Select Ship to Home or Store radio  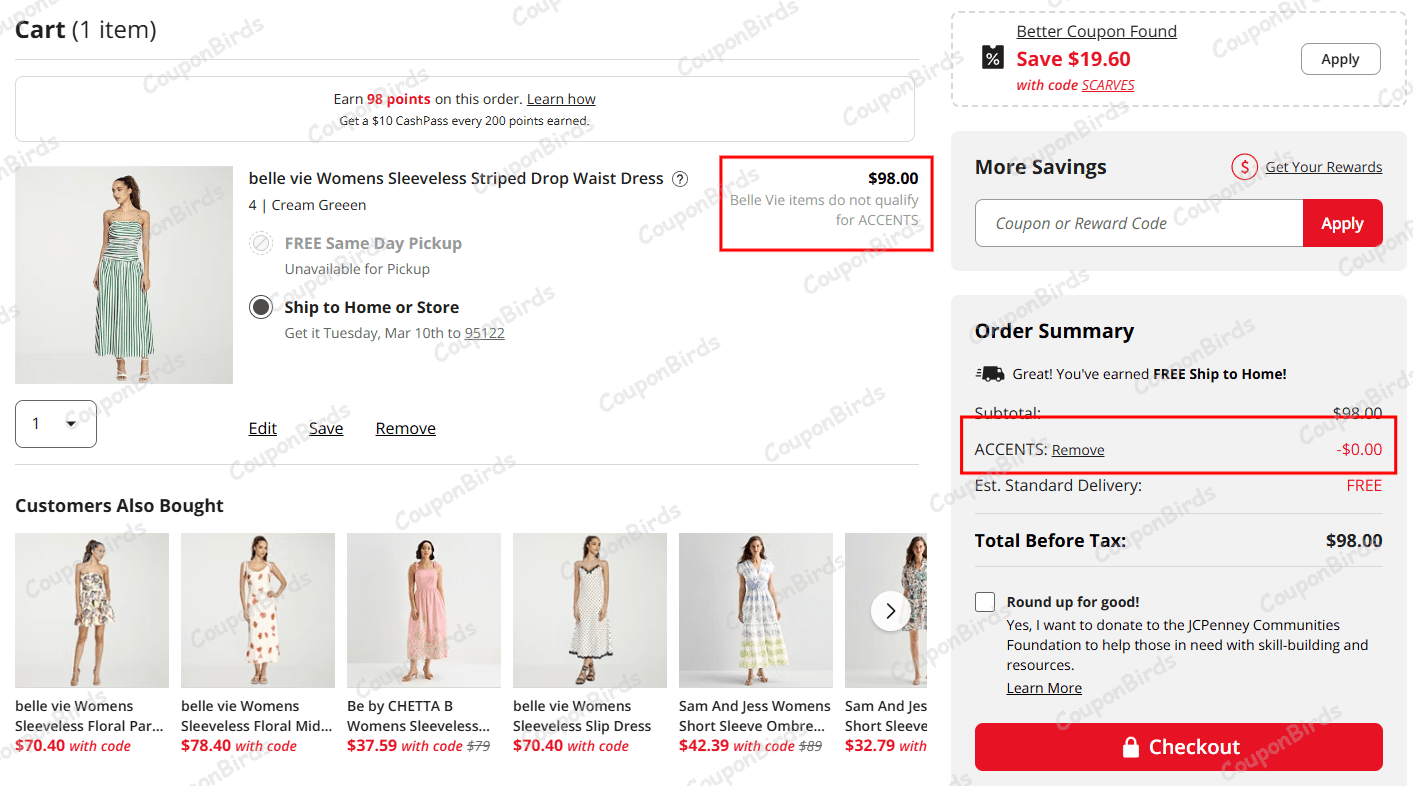coord(261,307)
